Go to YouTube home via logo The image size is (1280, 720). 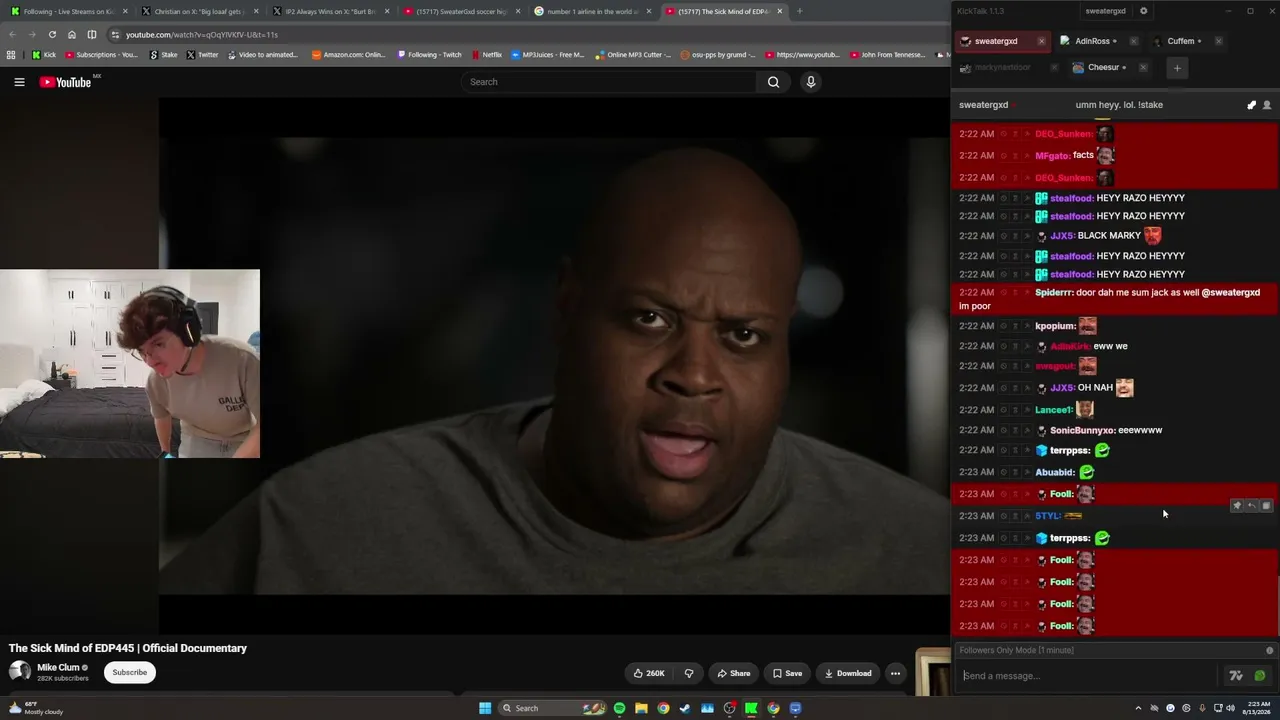point(66,82)
